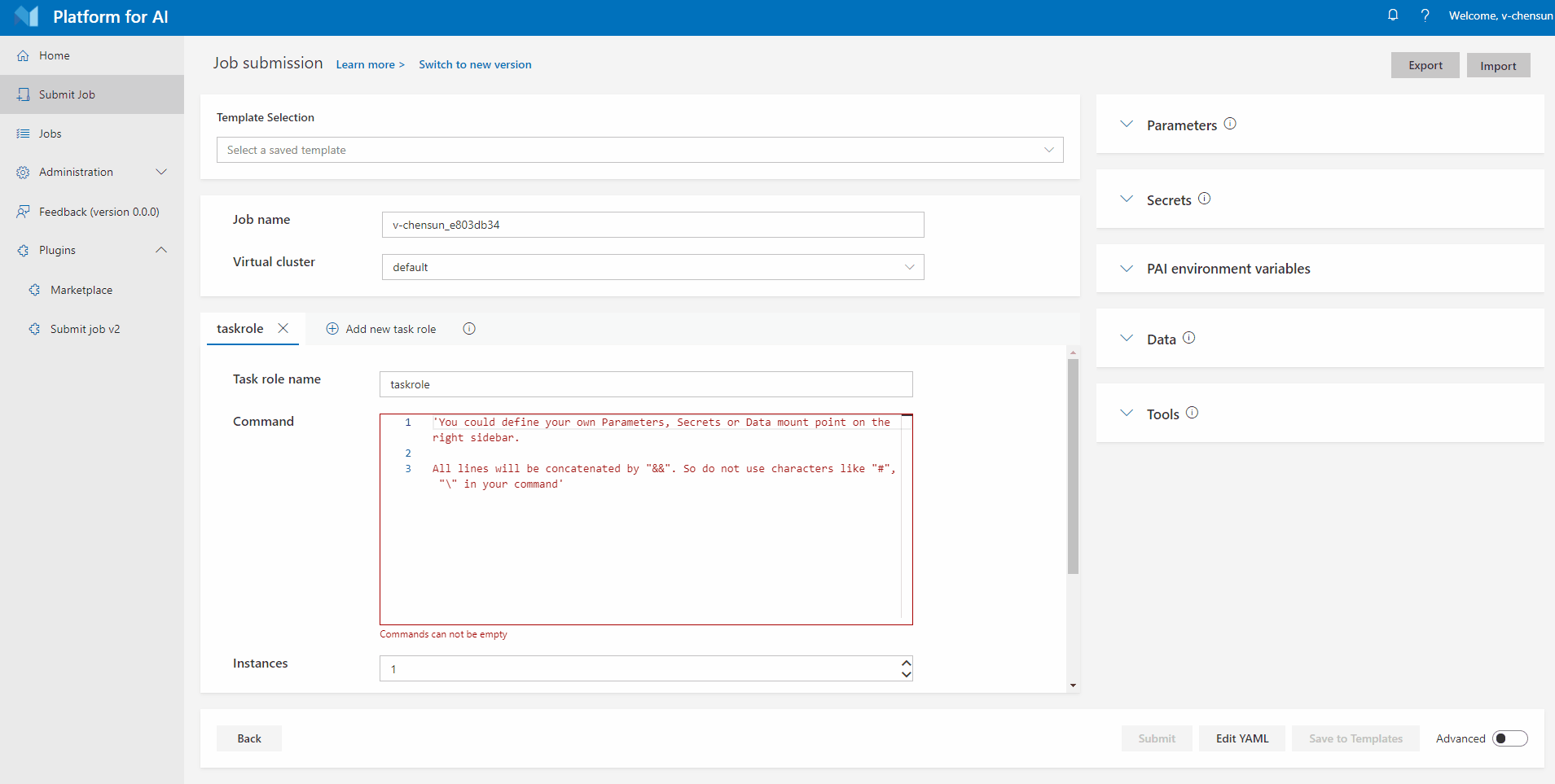Open the Jobs list icon in sidebar

click(23, 133)
